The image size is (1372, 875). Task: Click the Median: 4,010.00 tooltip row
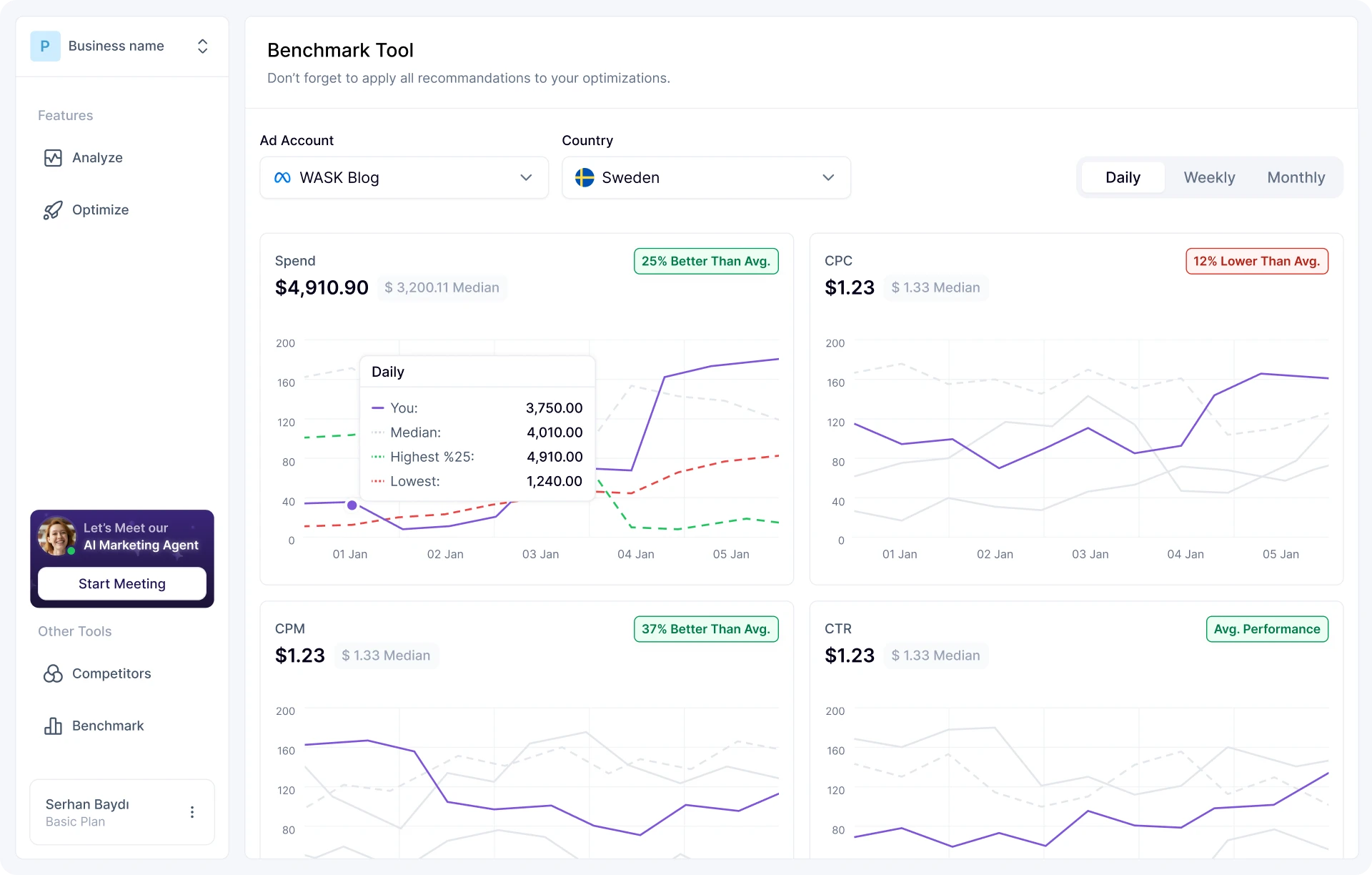(x=477, y=432)
